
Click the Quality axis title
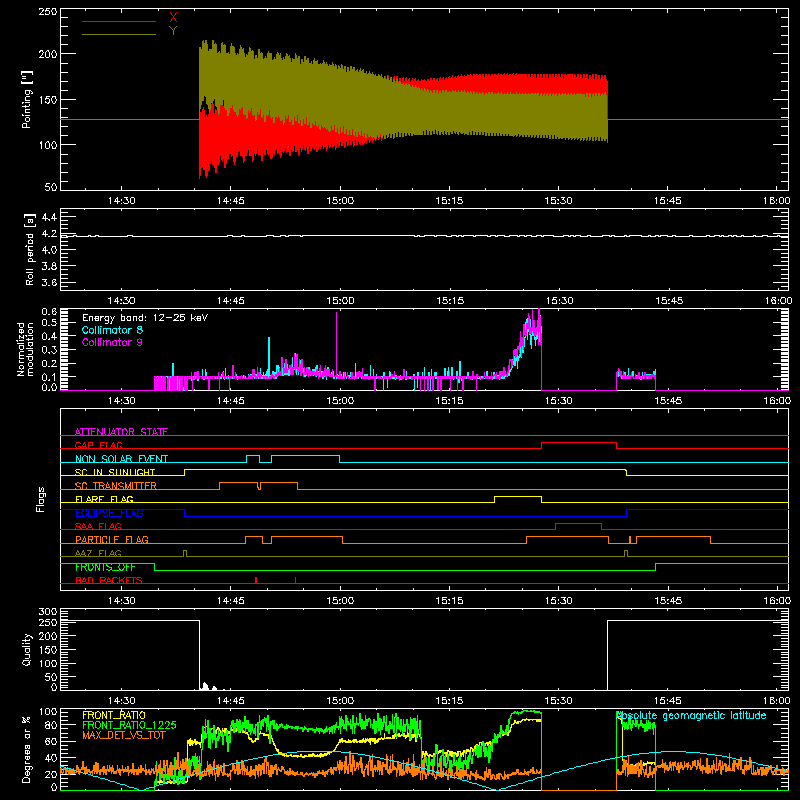click(x=27, y=649)
